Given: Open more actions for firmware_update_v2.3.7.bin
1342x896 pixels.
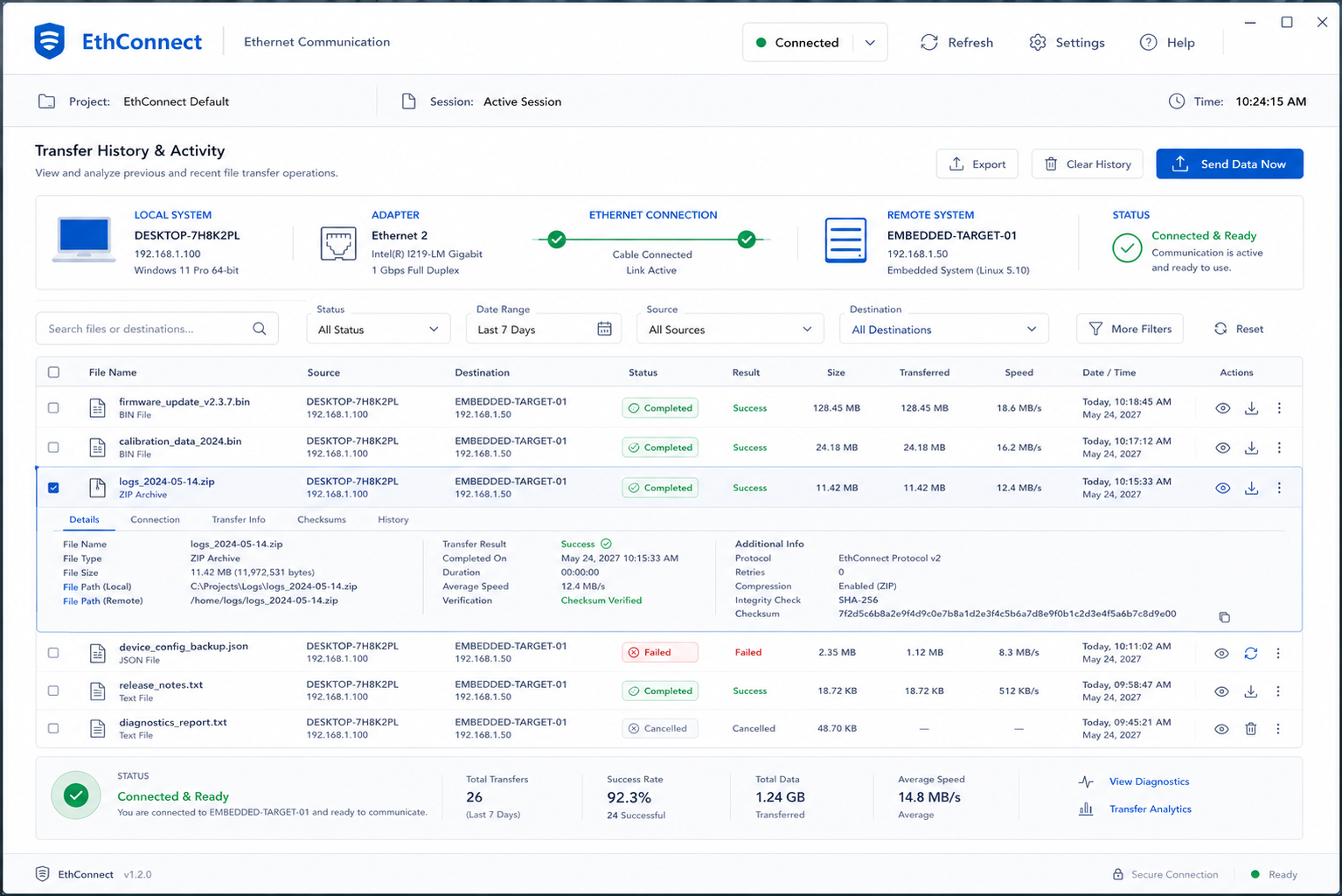Looking at the screenshot, I should (1279, 408).
